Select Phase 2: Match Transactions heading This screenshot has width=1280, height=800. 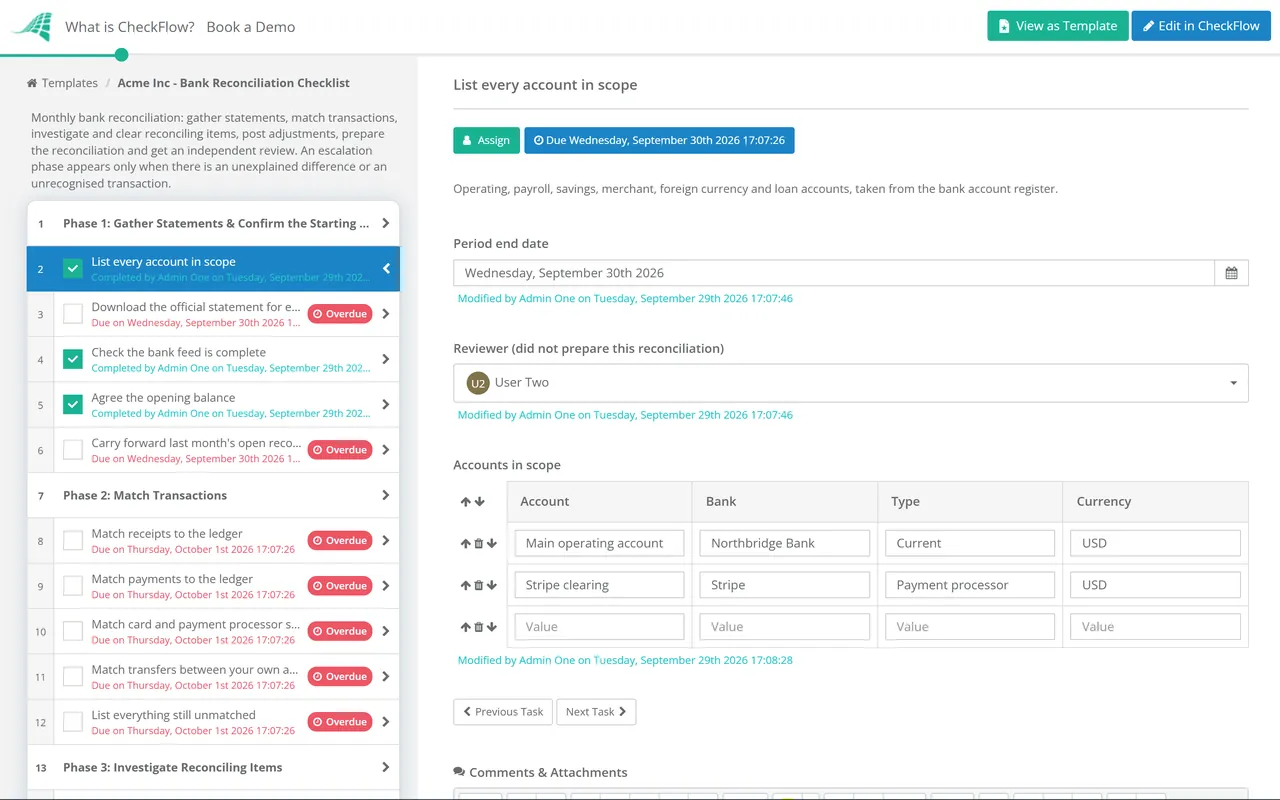tap(145, 496)
